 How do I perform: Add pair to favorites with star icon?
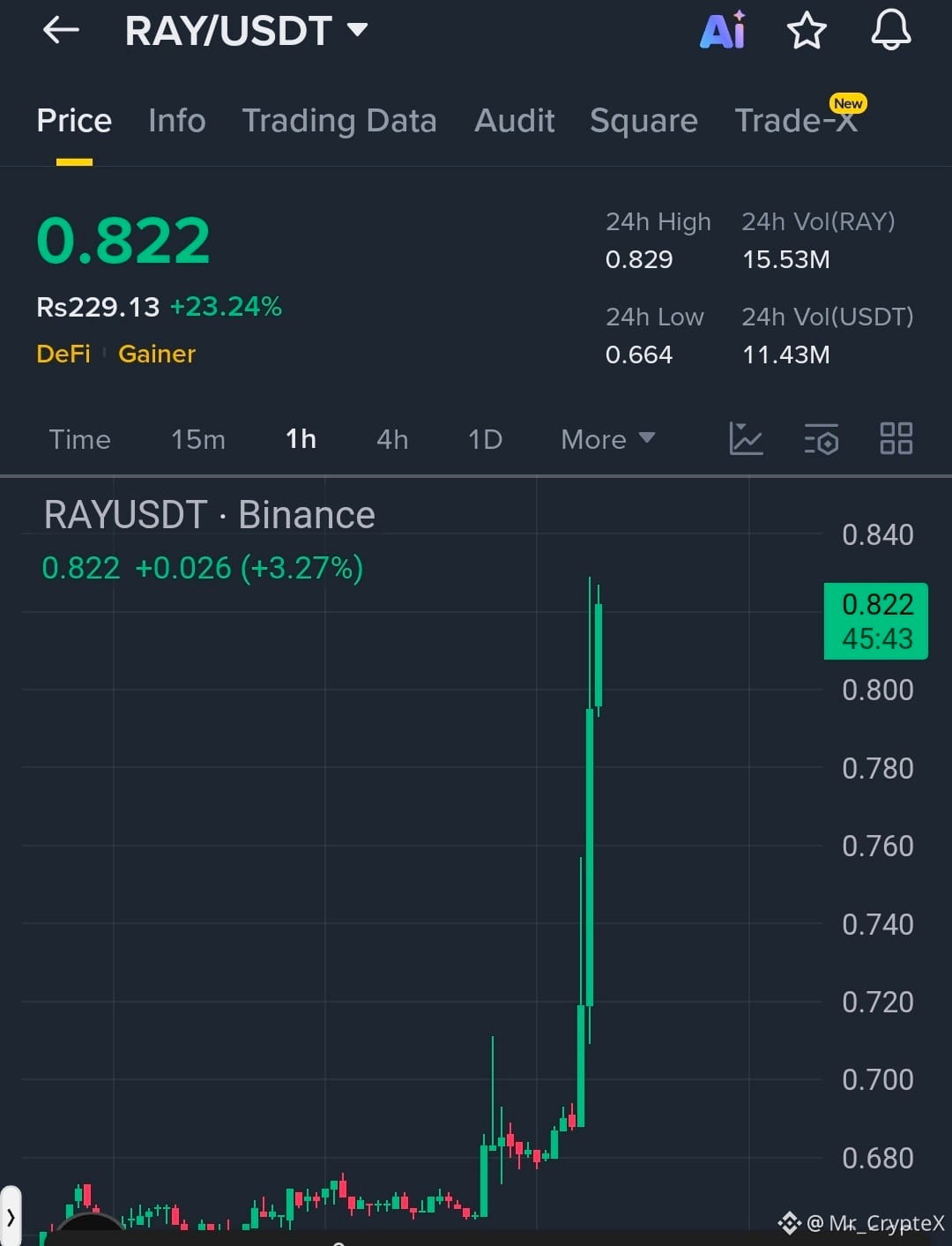(807, 31)
